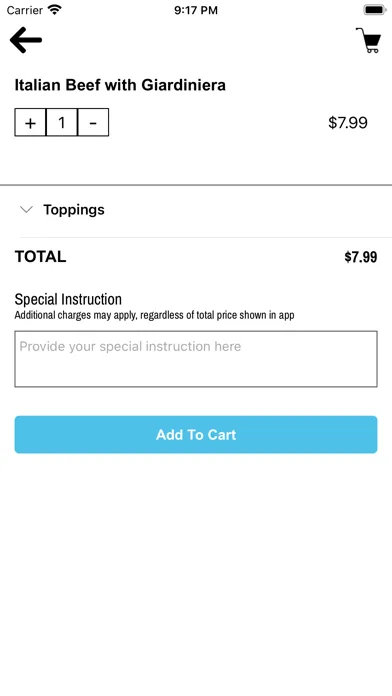The width and height of the screenshot is (392, 696).
Task: Tap the battery indicator icon
Action: point(375,10)
